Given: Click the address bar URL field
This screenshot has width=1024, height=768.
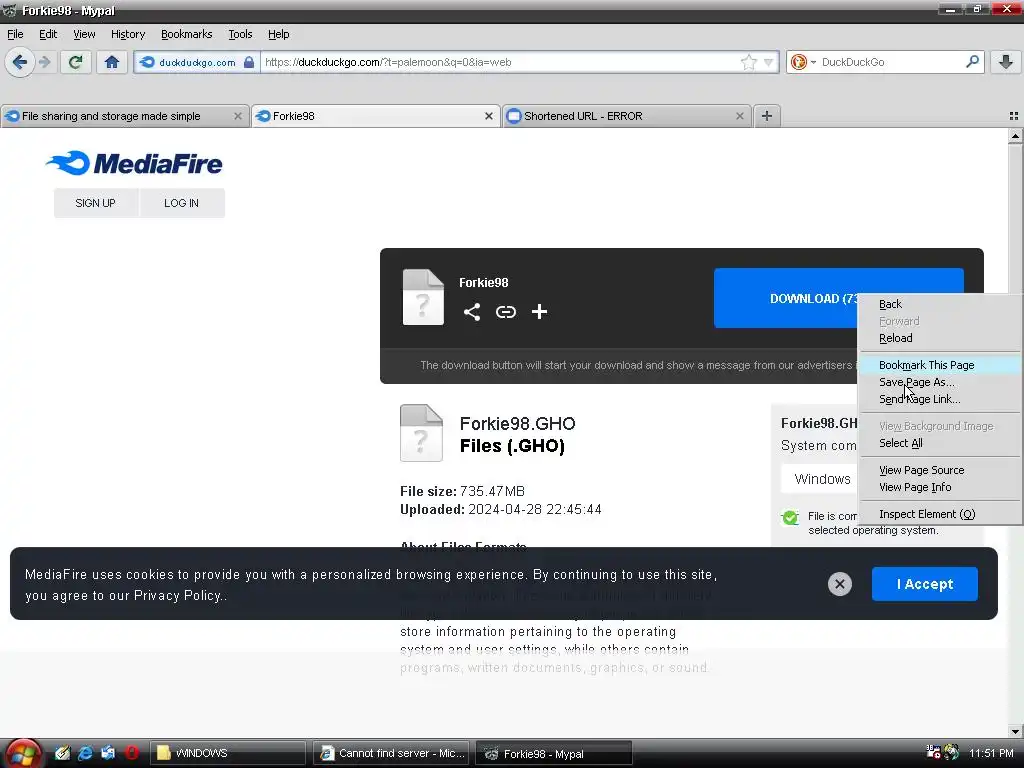Looking at the screenshot, I should pyautogui.click(x=500, y=62).
